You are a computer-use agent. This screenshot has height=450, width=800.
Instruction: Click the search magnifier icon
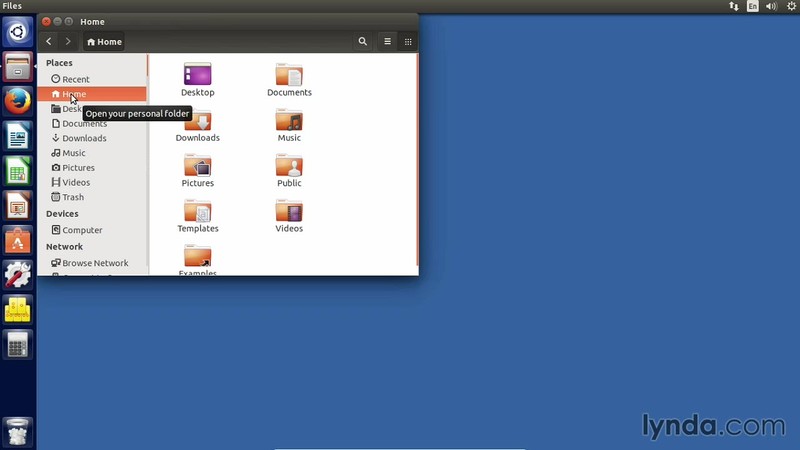[363, 42]
